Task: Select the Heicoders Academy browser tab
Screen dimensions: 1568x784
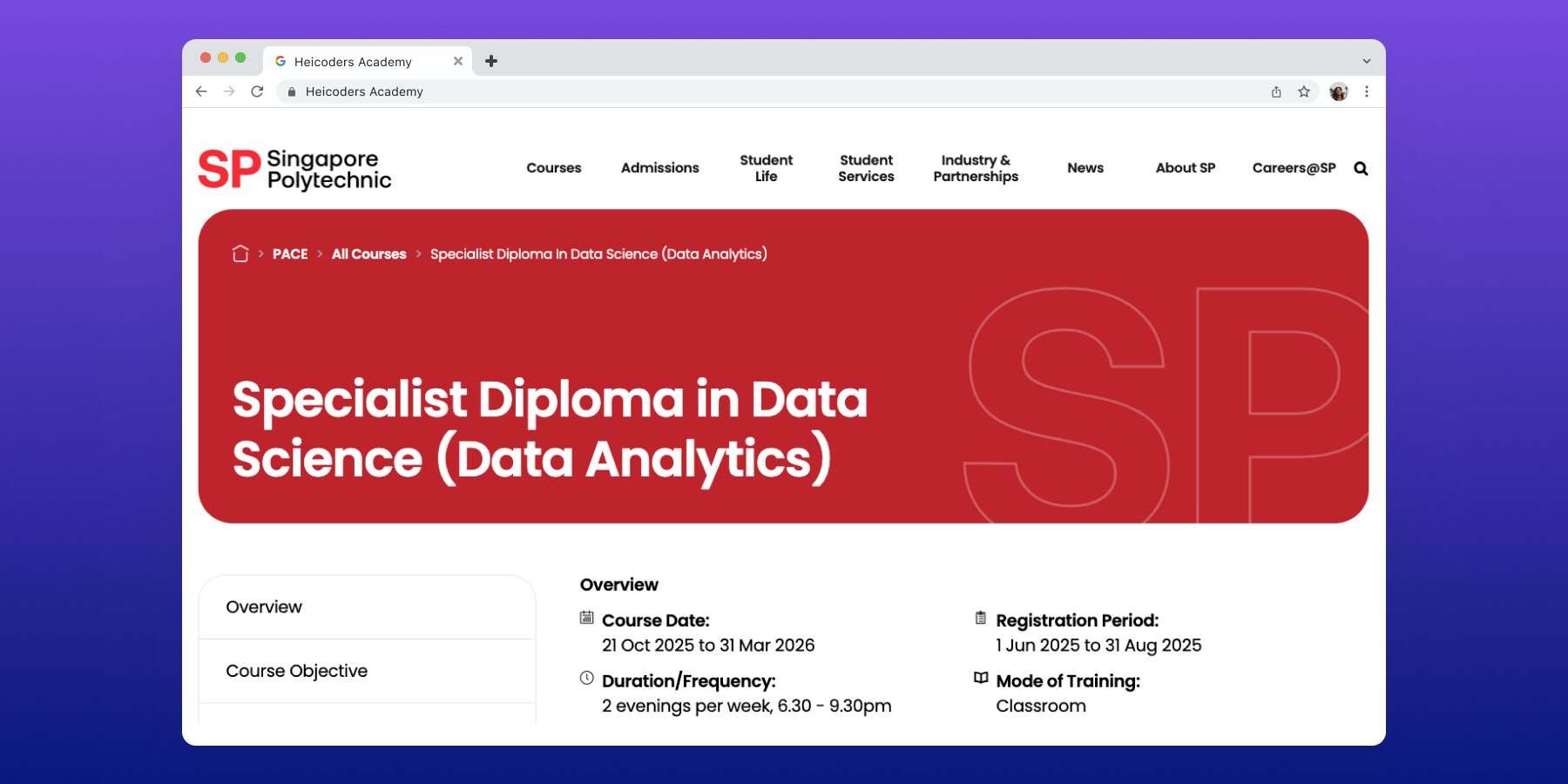Action: [357, 61]
